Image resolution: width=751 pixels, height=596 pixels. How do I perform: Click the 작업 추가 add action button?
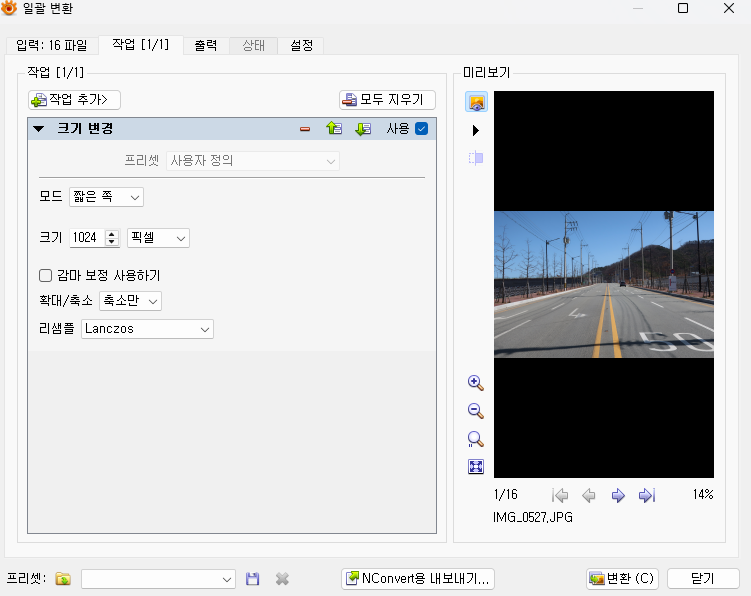coord(74,100)
